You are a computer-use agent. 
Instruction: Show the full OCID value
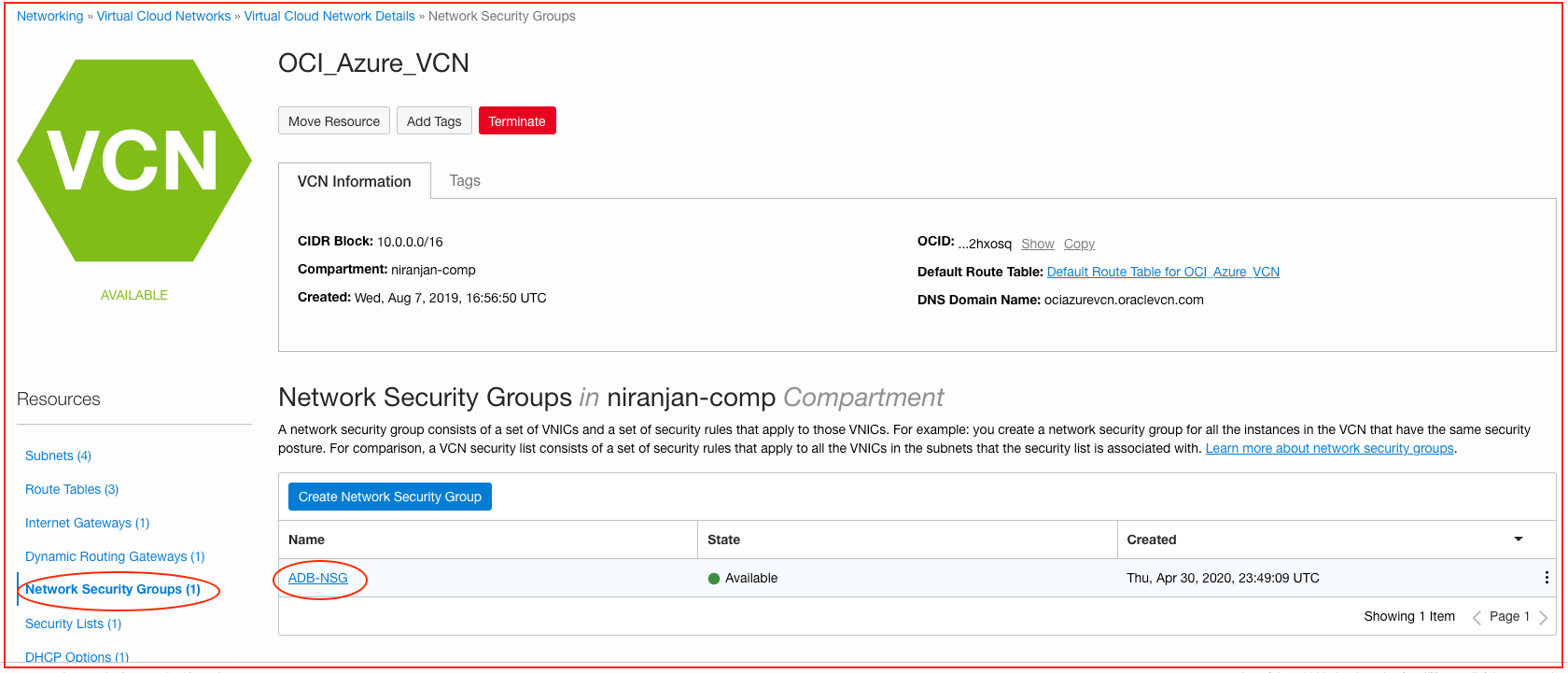1038,244
